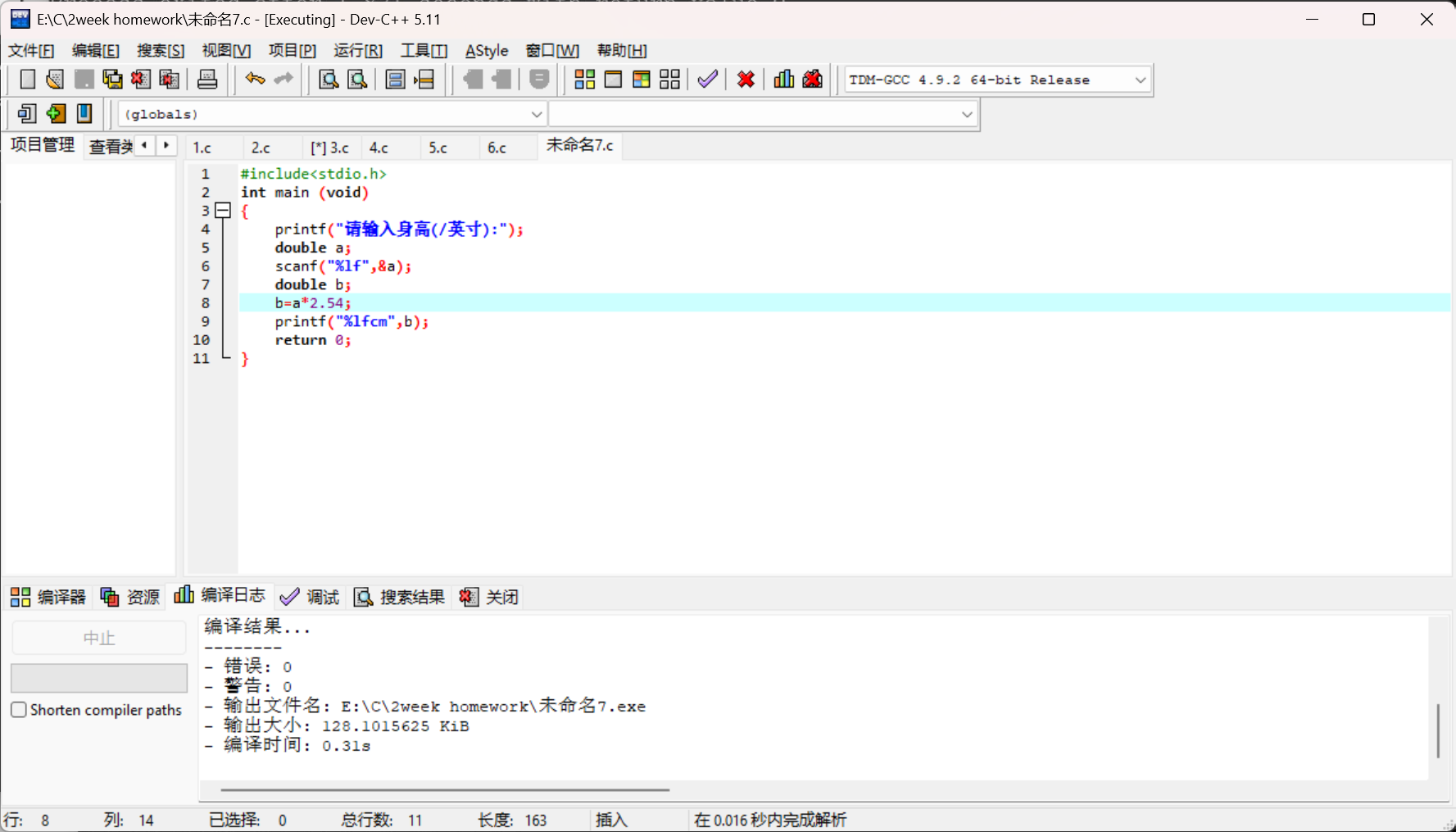
Task: Open the TDM-GCC compiler selection dropdown
Action: (1141, 80)
